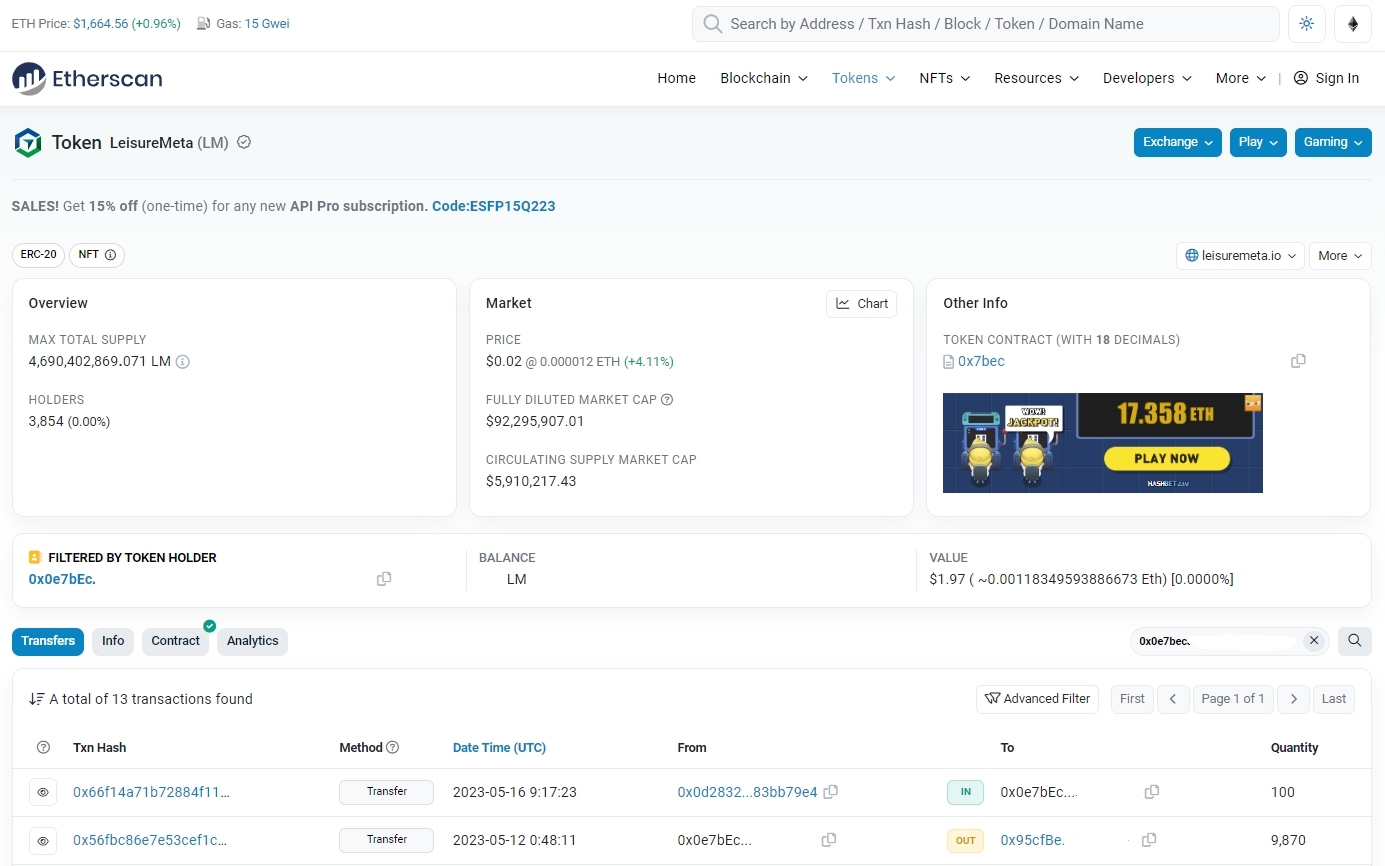Preview transaction 0x56fbc86e7e53cef1c via eye icon
This screenshot has height=866, width=1385.
tap(43, 840)
